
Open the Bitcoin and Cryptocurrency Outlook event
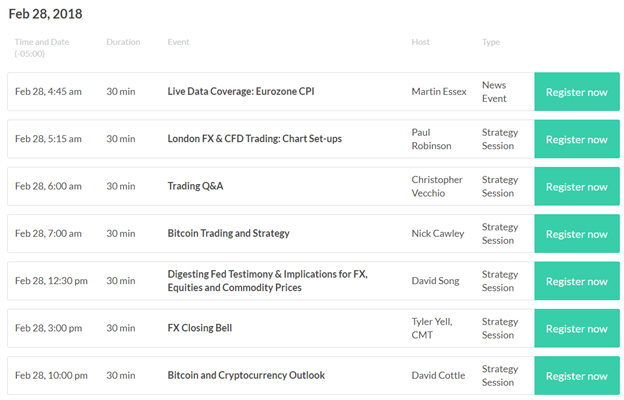(x=246, y=376)
